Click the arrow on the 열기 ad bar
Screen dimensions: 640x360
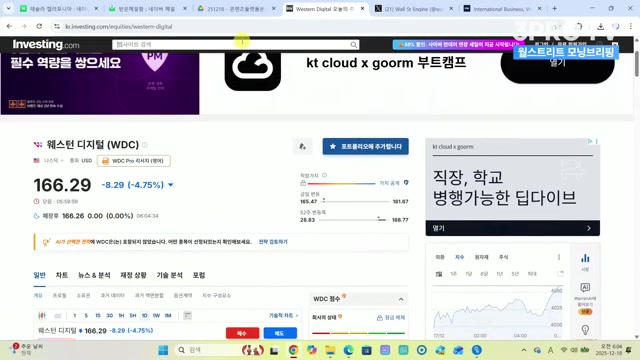pos(589,228)
